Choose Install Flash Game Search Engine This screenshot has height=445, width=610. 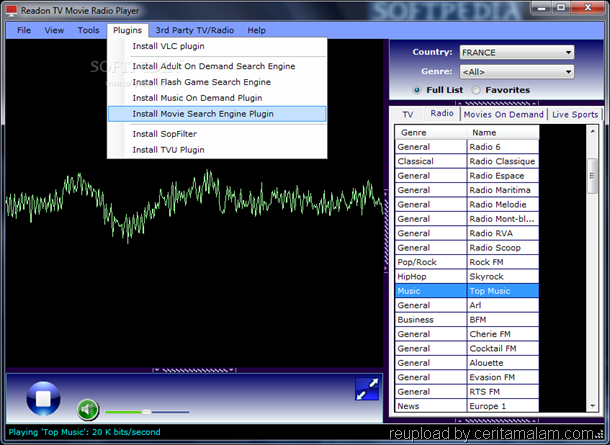click(x=217, y=82)
